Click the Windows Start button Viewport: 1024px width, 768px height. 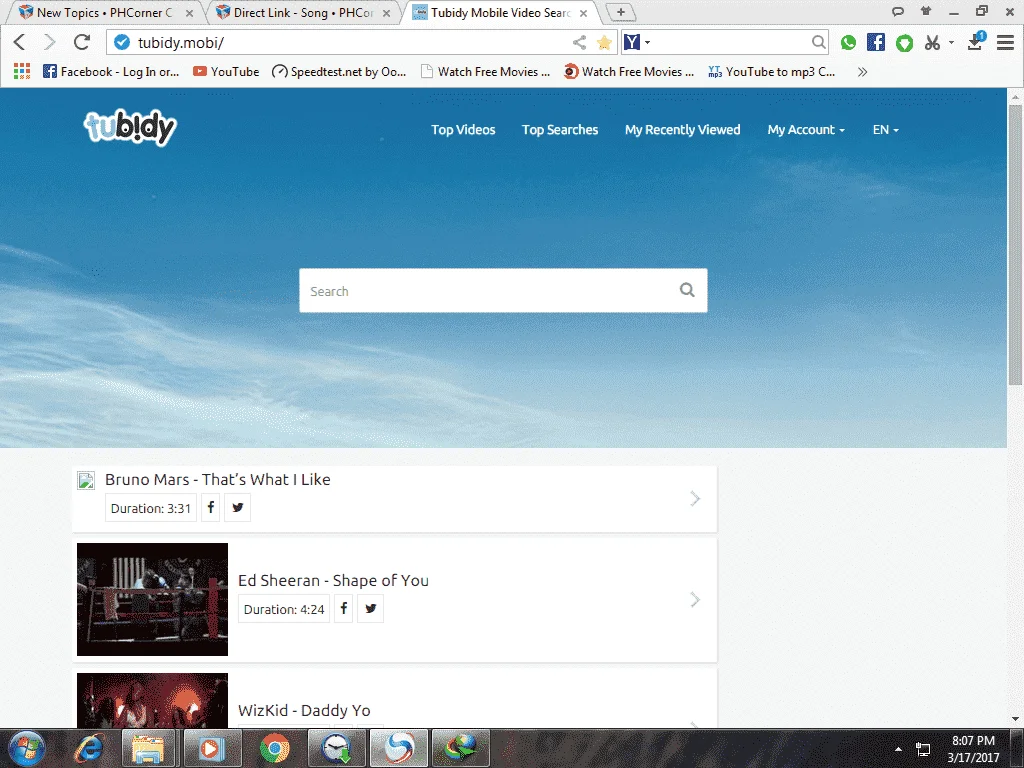(26, 748)
